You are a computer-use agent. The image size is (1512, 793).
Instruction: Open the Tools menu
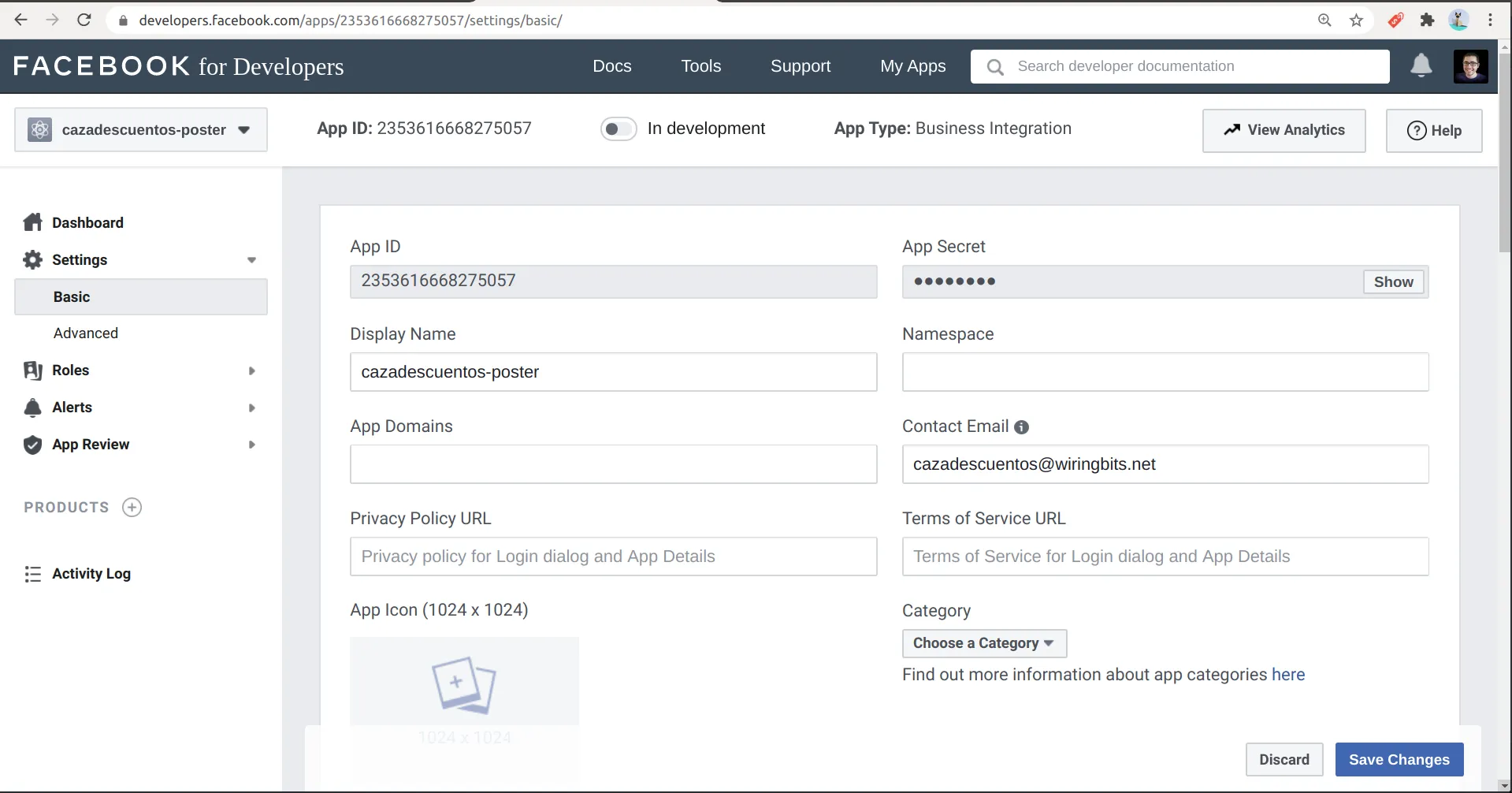pos(701,66)
